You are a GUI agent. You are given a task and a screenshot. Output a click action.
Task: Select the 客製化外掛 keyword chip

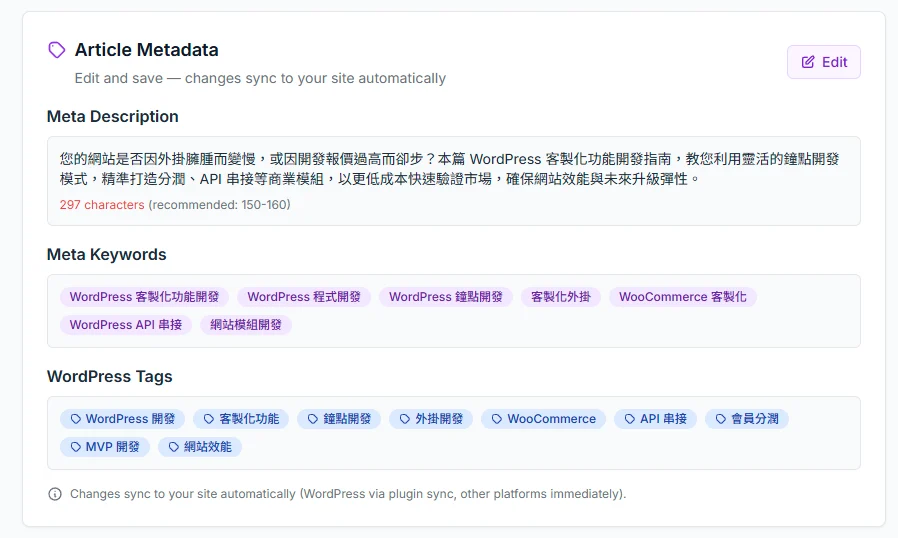pos(561,297)
